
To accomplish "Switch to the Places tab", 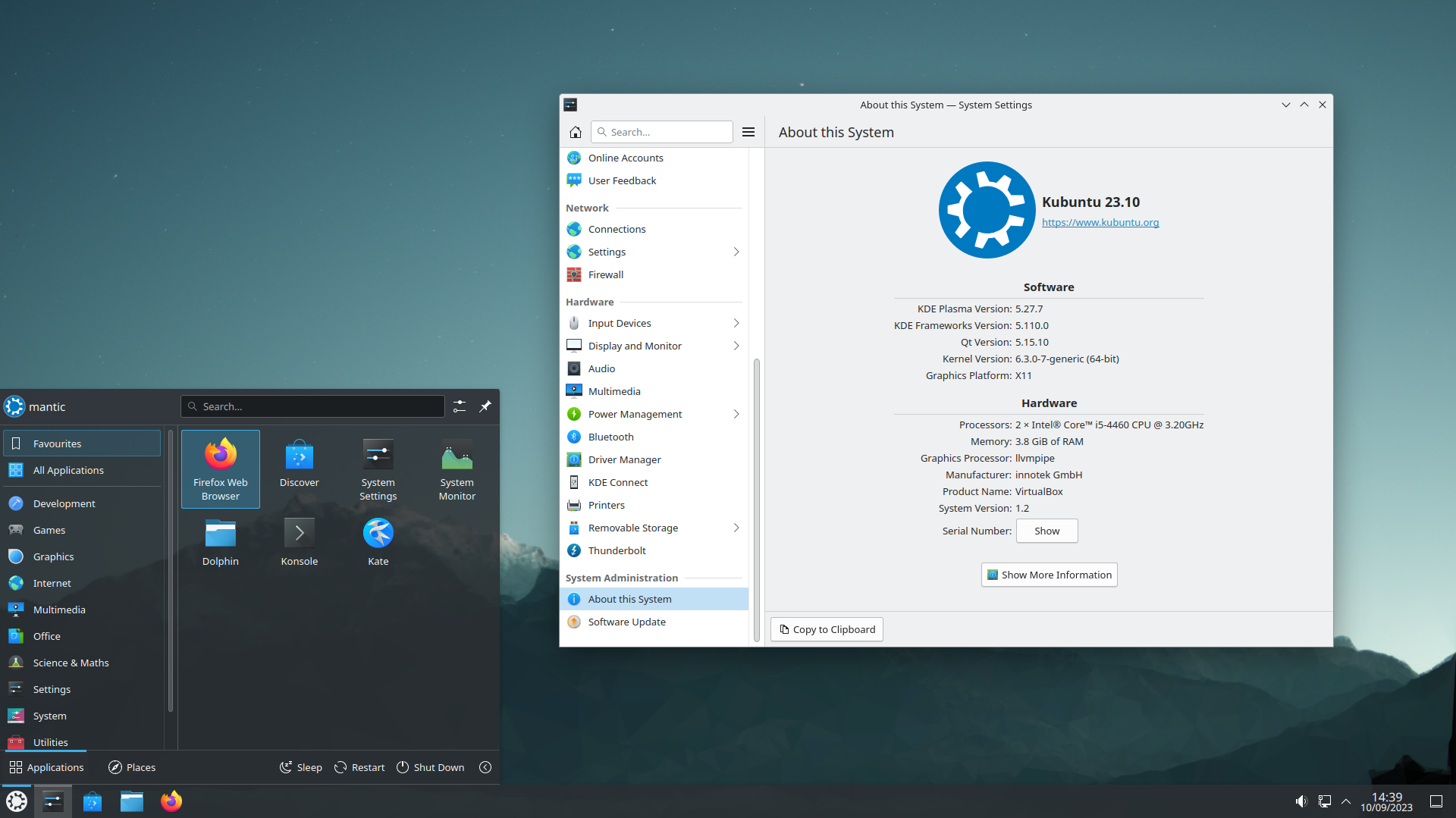I will [x=132, y=767].
